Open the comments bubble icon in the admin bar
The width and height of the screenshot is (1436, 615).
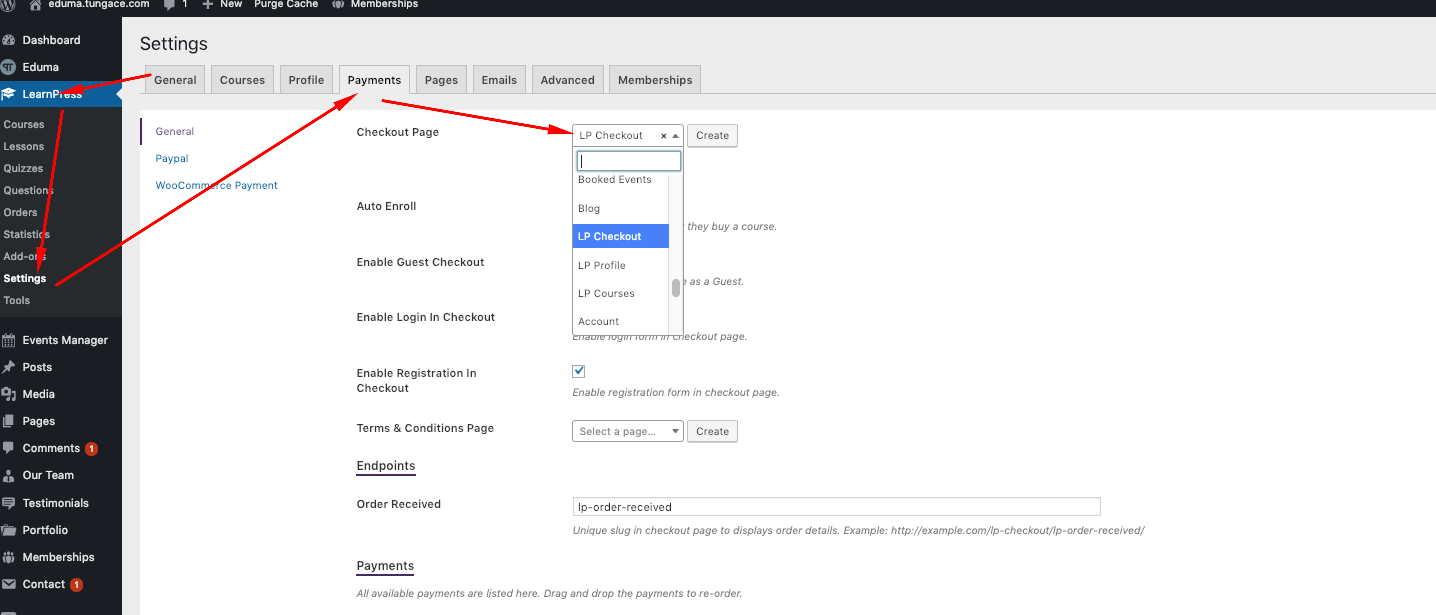[169, 4]
